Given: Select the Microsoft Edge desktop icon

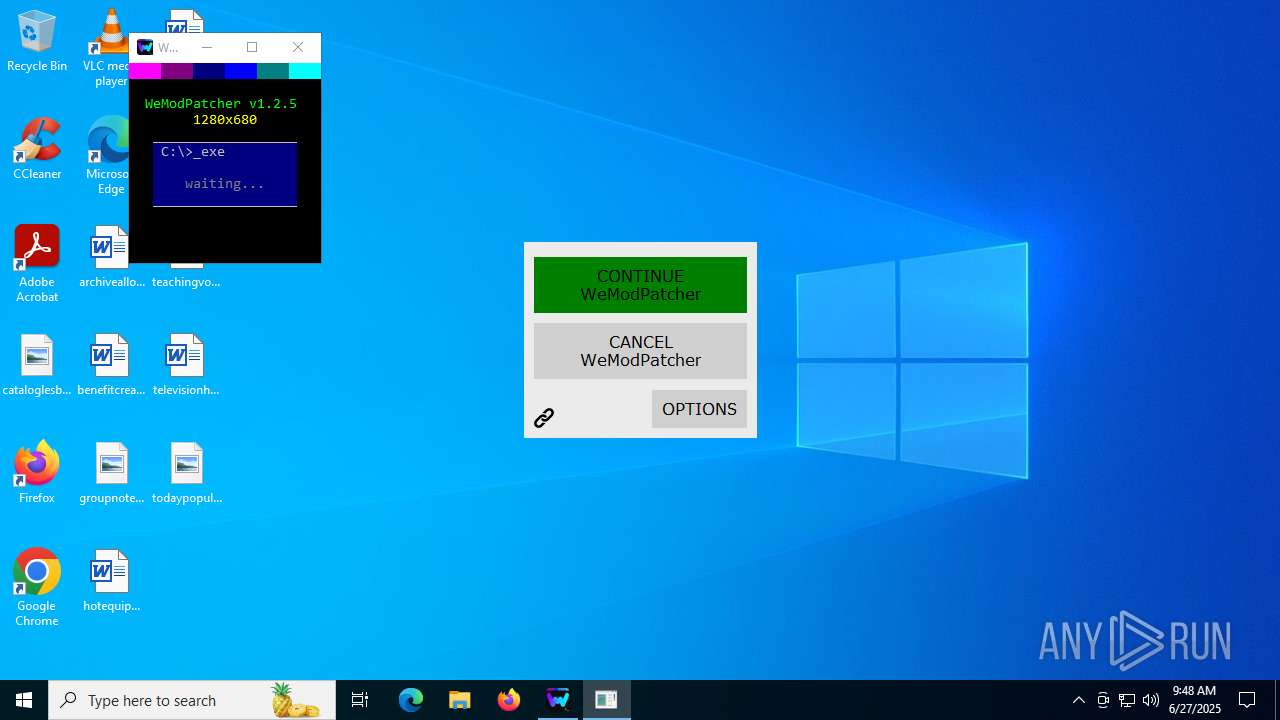Looking at the screenshot, I should [108, 156].
